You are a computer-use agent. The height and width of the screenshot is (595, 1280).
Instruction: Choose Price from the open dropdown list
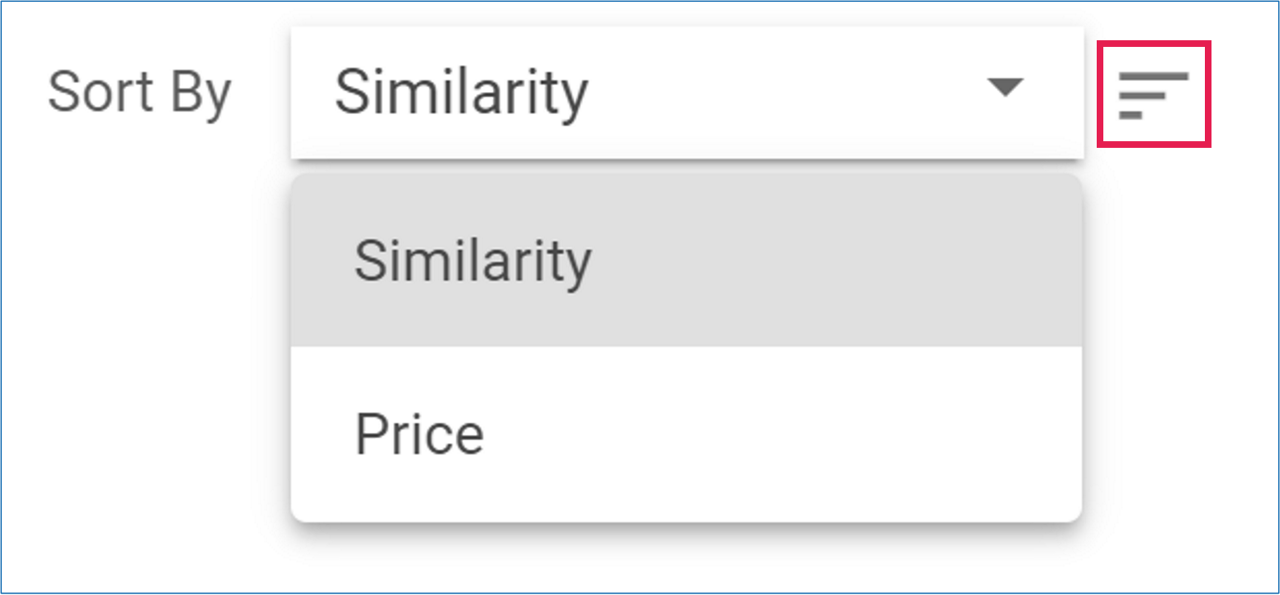pos(686,434)
